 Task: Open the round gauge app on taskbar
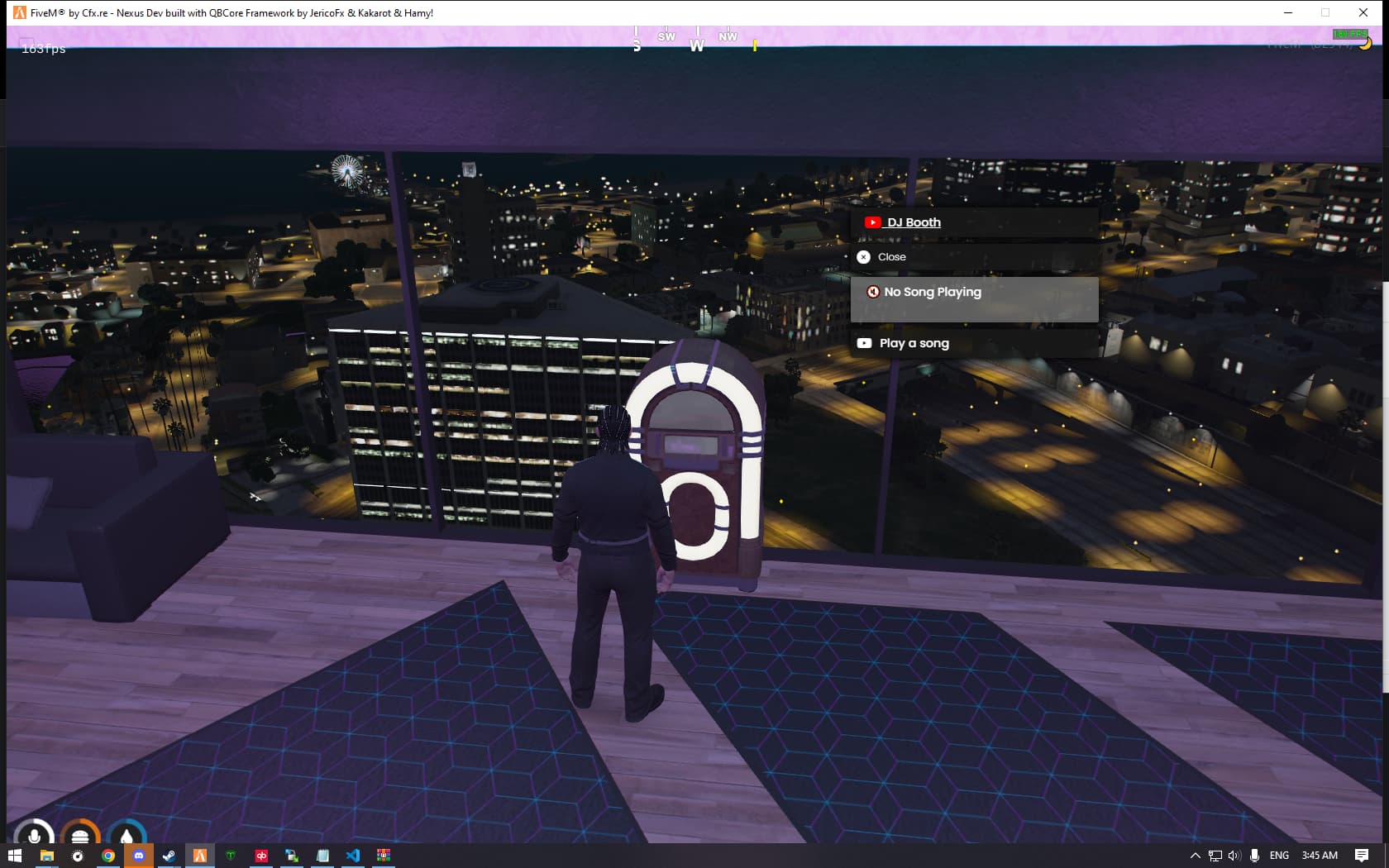point(77,856)
